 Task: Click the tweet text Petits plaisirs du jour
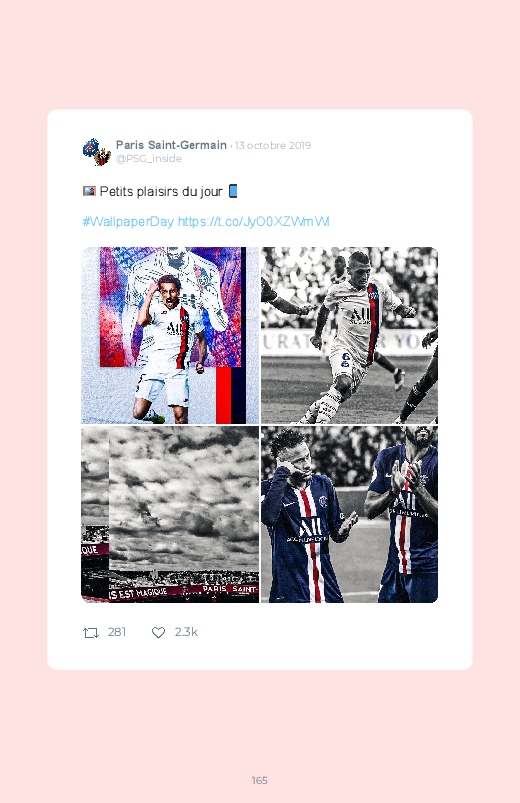click(161, 192)
